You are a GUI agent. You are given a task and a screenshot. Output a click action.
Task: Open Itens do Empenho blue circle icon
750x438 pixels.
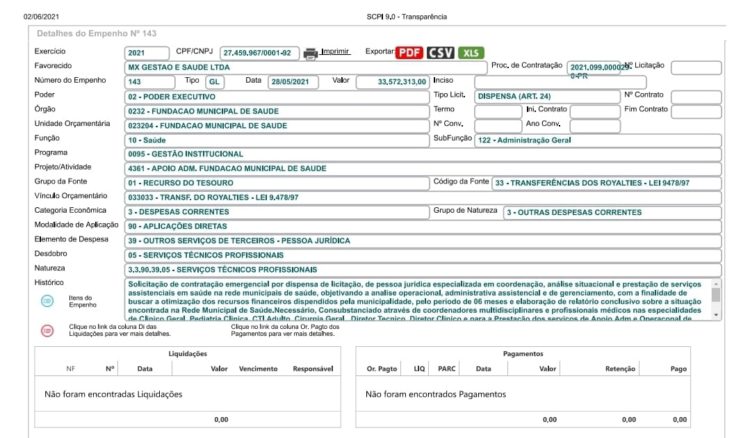tap(47, 301)
